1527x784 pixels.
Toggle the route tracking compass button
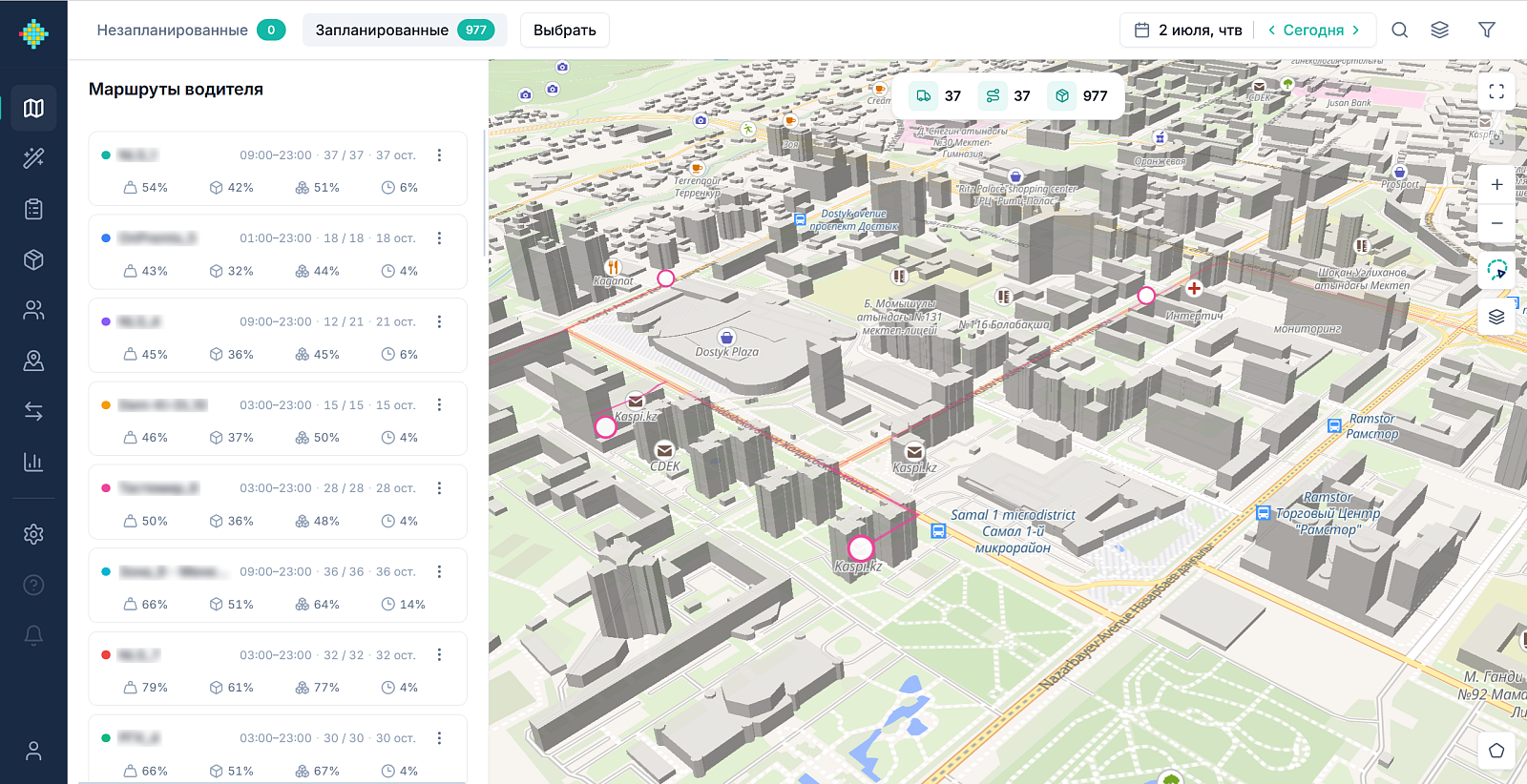click(1496, 270)
